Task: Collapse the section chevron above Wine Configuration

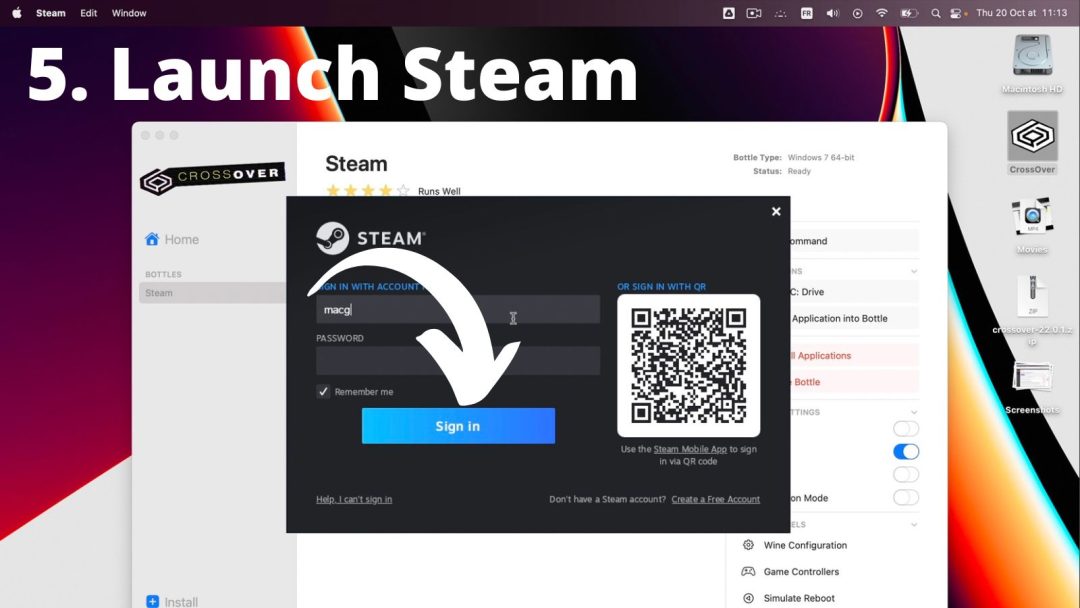Action: (x=914, y=524)
